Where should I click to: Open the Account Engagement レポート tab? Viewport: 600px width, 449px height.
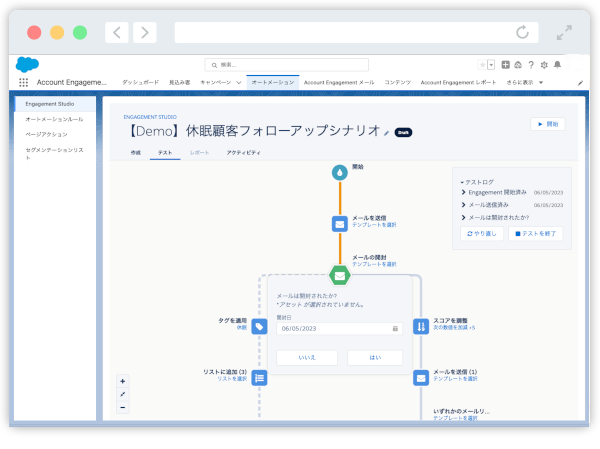pos(458,82)
